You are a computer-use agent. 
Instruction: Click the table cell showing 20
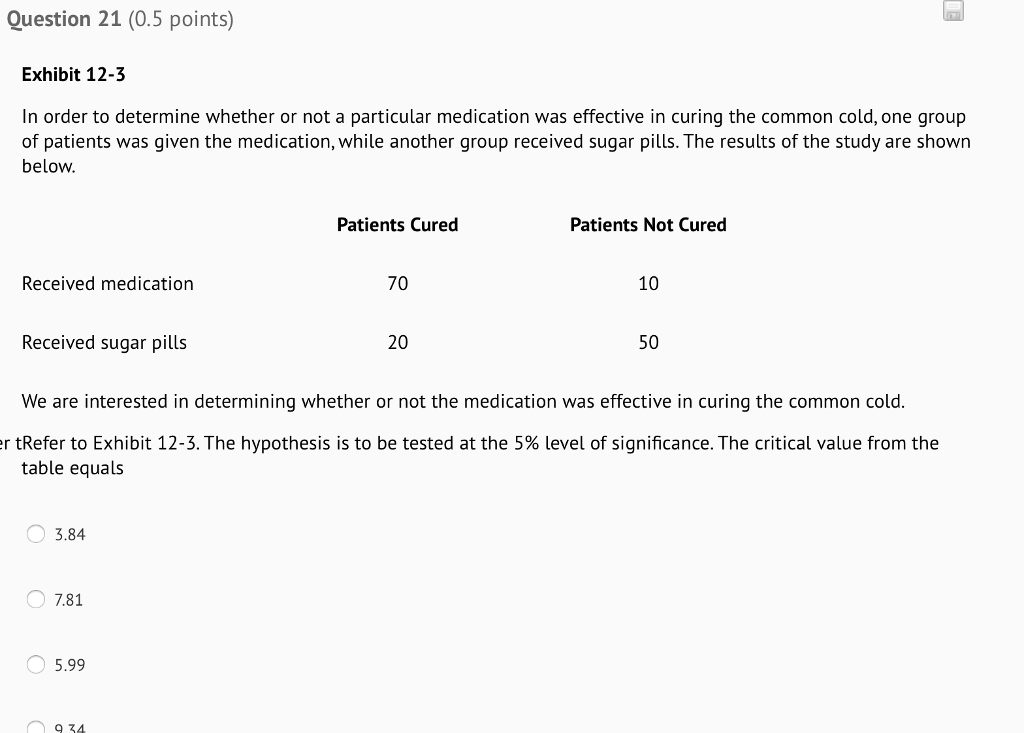398,342
